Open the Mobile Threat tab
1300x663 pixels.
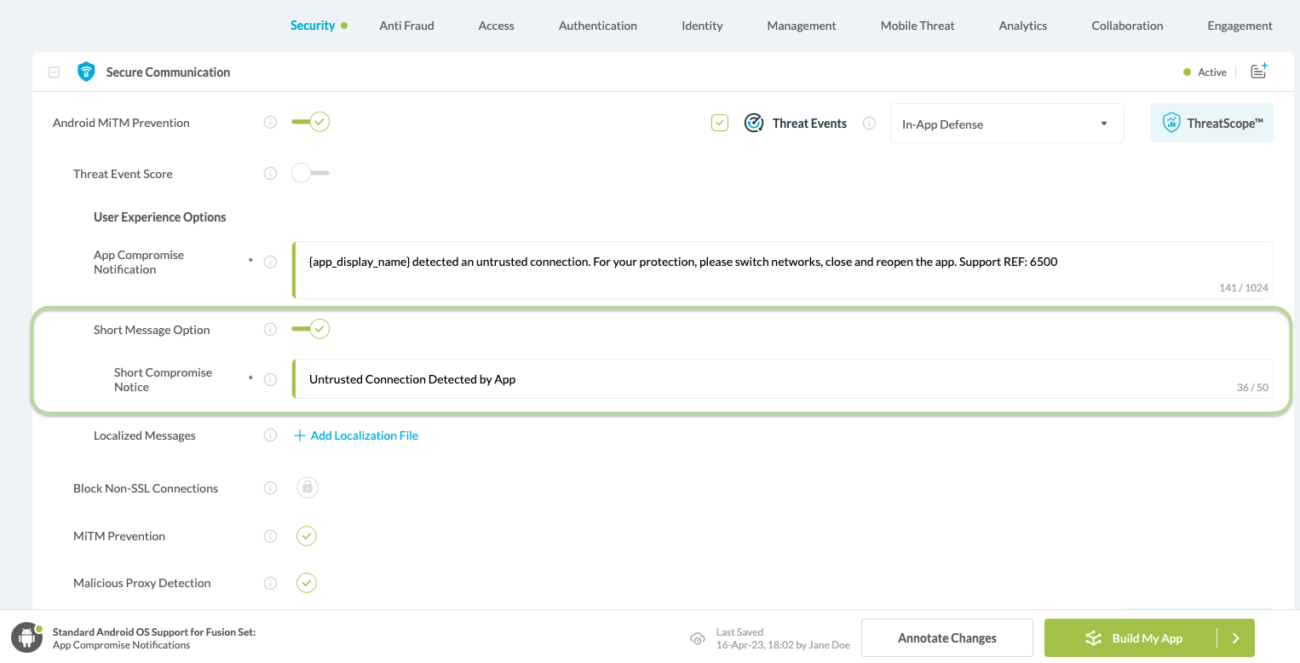click(x=917, y=26)
